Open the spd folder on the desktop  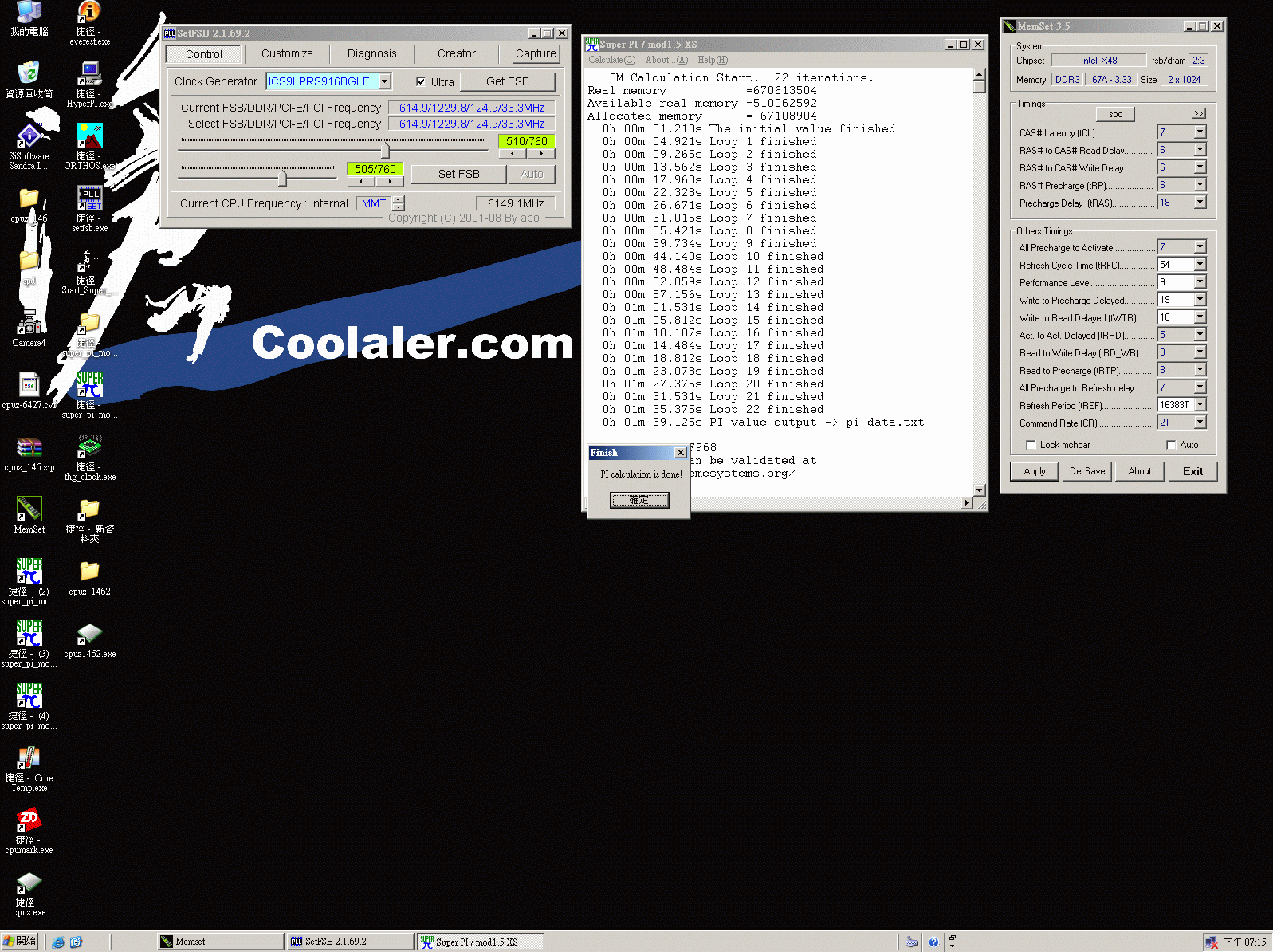tap(29, 267)
